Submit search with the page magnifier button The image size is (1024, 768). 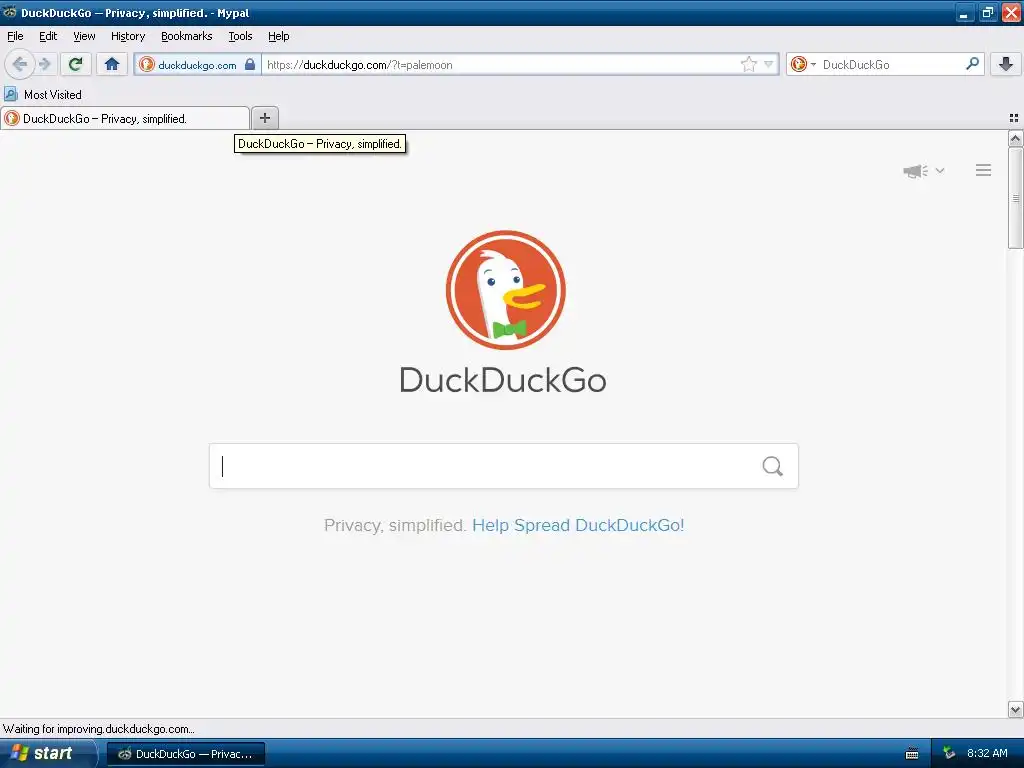pyautogui.click(x=773, y=466)
